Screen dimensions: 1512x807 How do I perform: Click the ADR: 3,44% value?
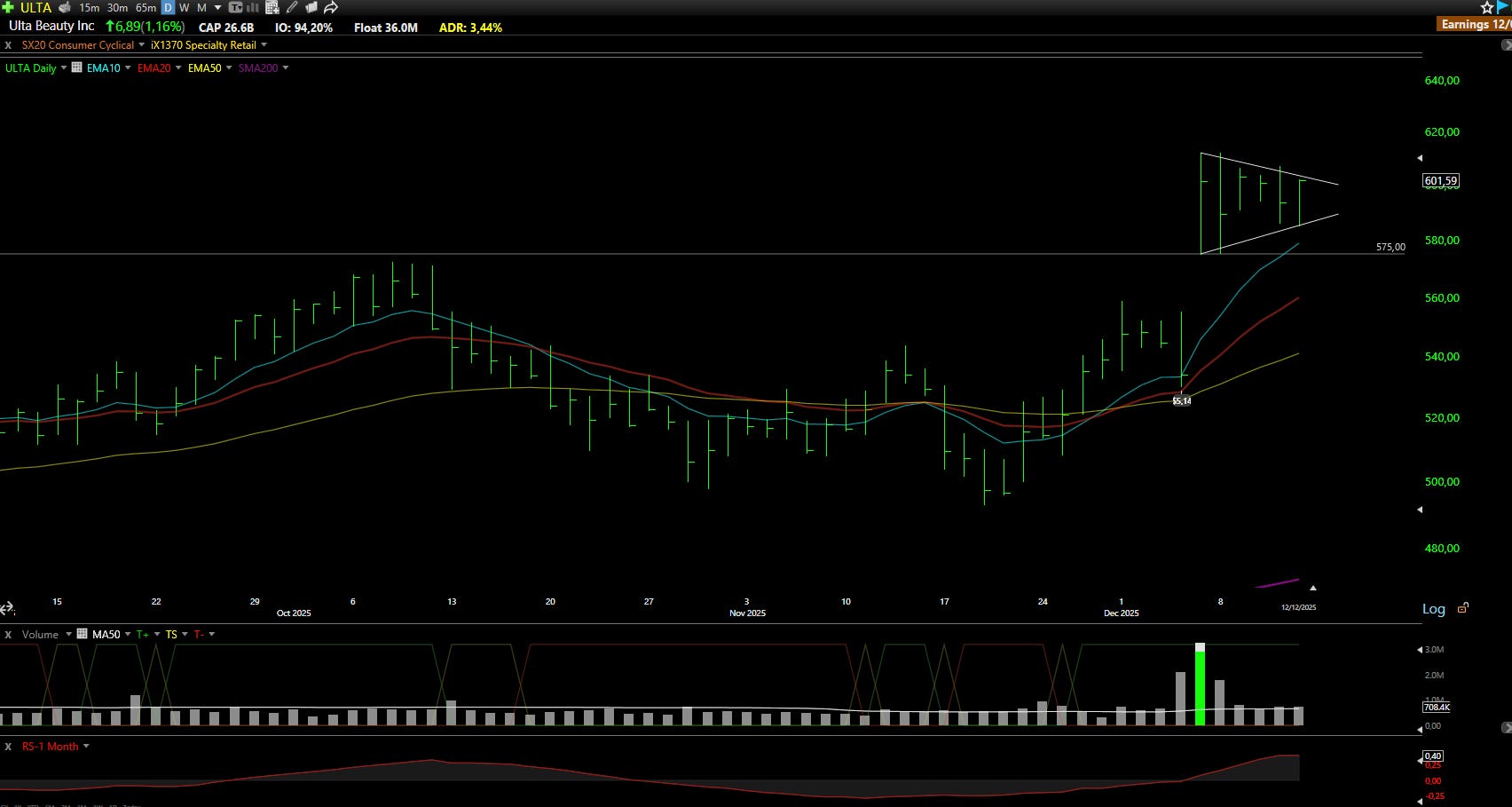[470, 28]
